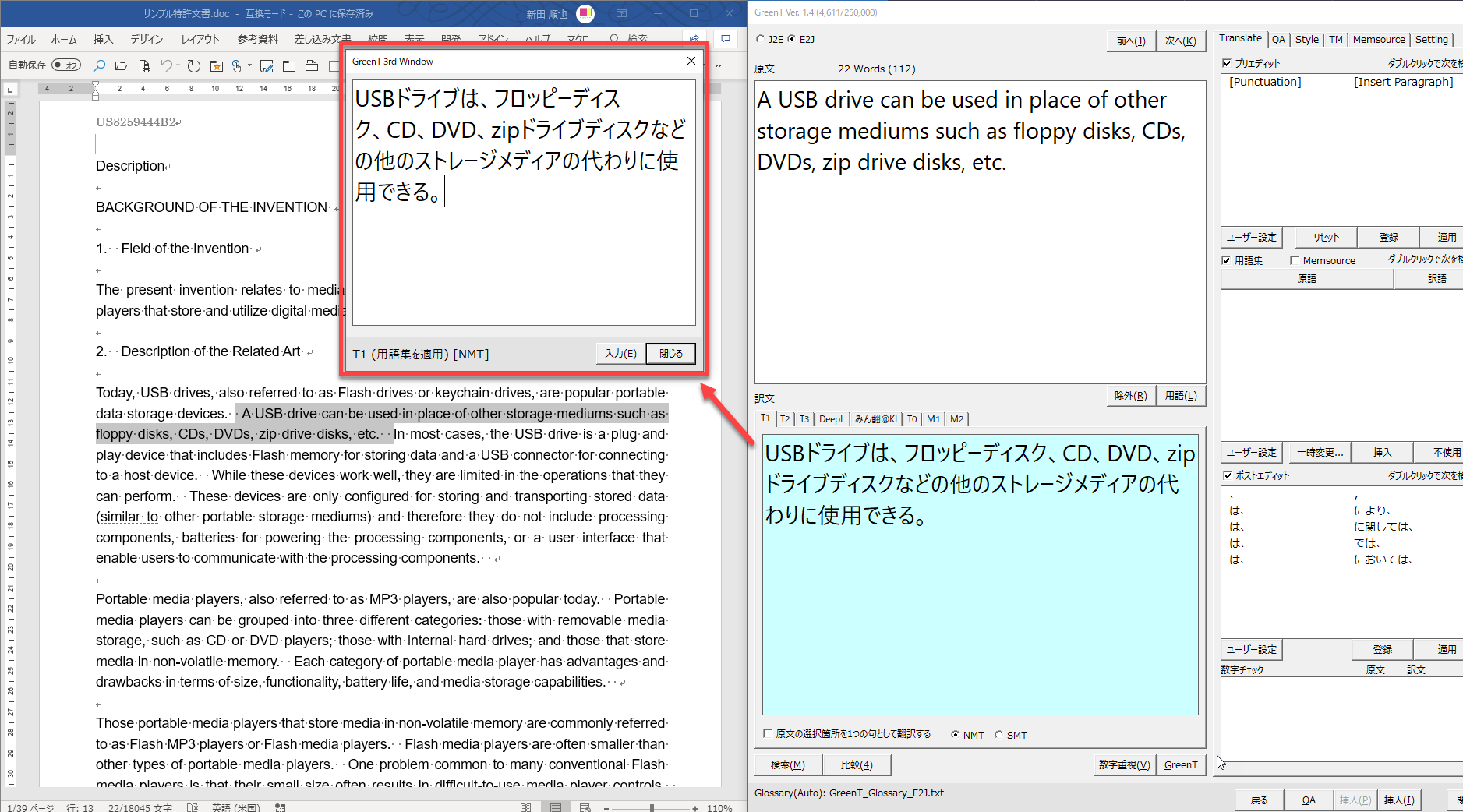Expand the undo history dropdown arrow
The image size is (1463, 812).
[x=178, y=66]
